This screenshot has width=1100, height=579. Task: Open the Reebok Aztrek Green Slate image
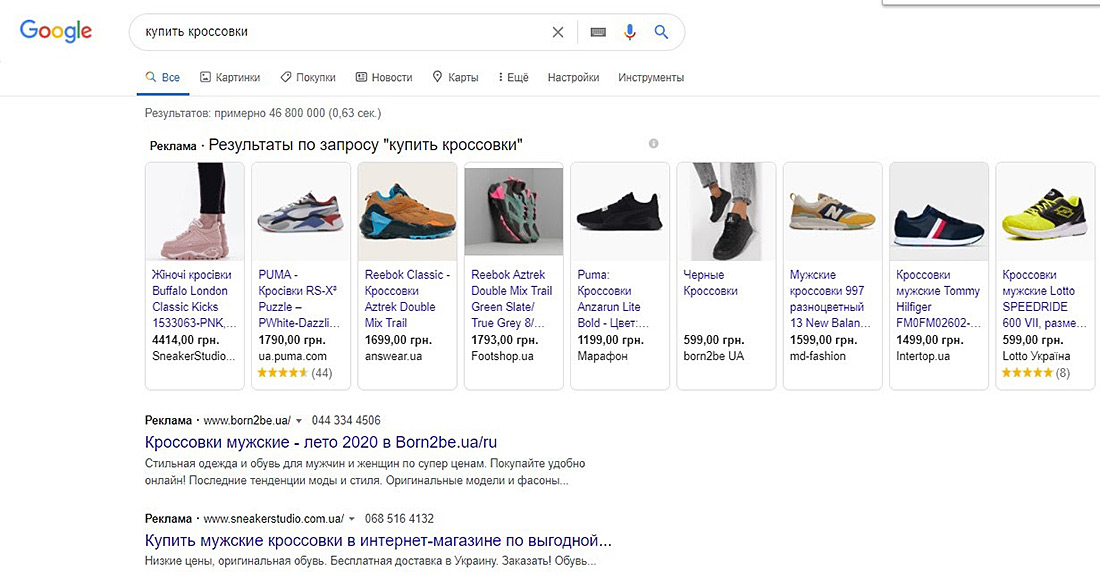[x=514, y=211]
